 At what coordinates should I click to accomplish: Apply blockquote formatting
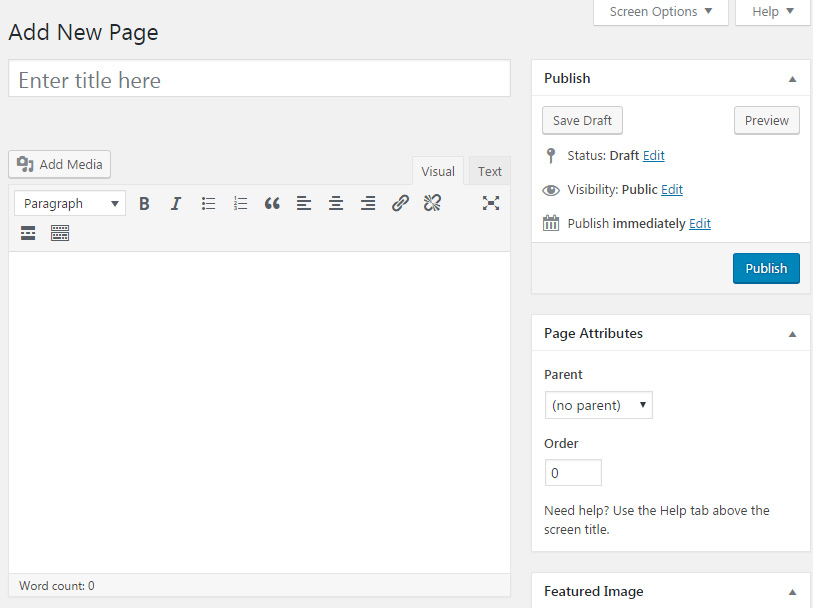(272, 203)
